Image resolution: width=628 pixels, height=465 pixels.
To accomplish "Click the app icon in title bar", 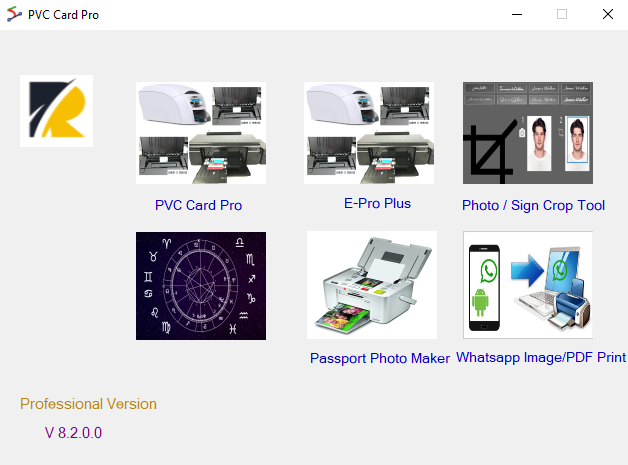I will [14, 14].
